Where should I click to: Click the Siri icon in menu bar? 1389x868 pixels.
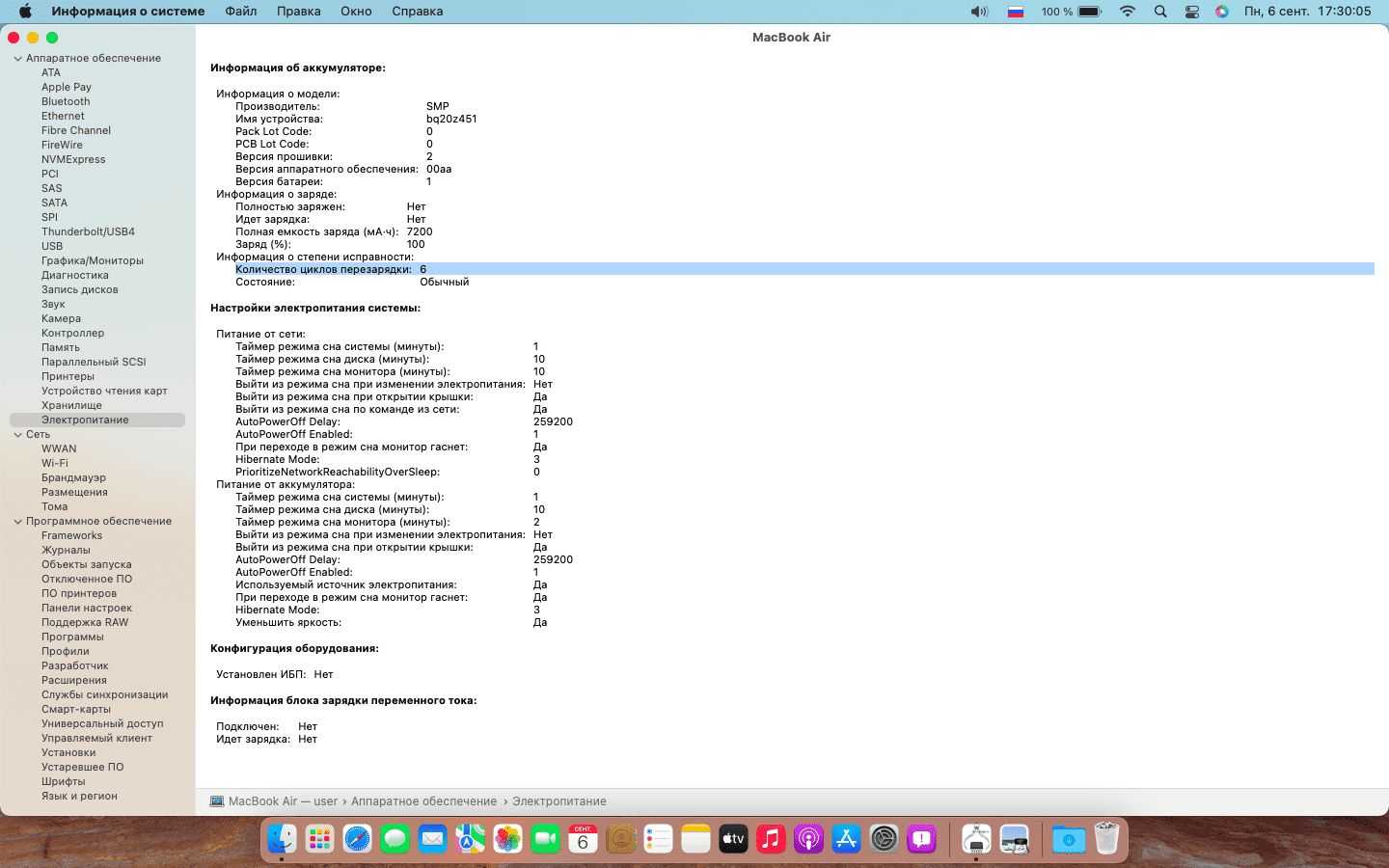click(x=1222, y=12)
